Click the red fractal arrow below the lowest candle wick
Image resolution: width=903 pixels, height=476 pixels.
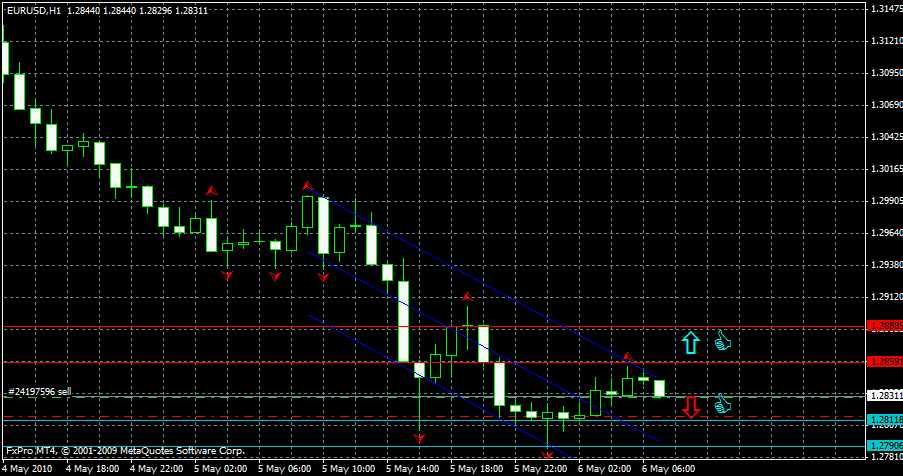click(547, 456)
